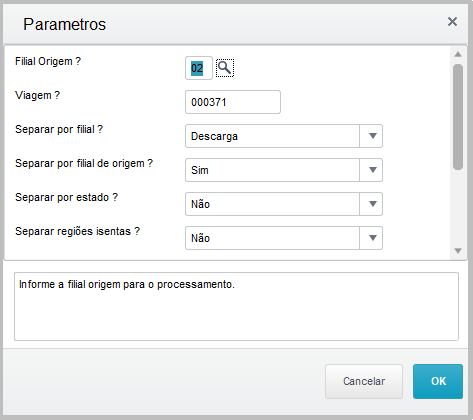
Task: Click the magnifier lookup icon for Filial Origem
Action: [x=225, y=68]
